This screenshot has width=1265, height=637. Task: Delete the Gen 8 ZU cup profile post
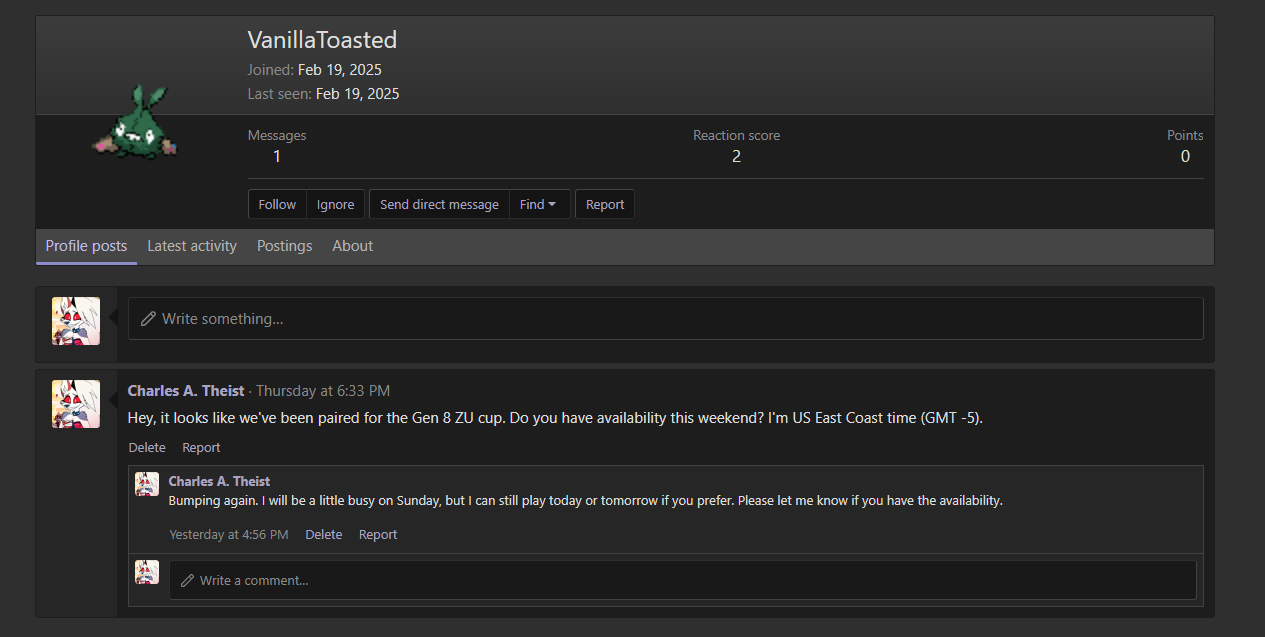[147, 448]
